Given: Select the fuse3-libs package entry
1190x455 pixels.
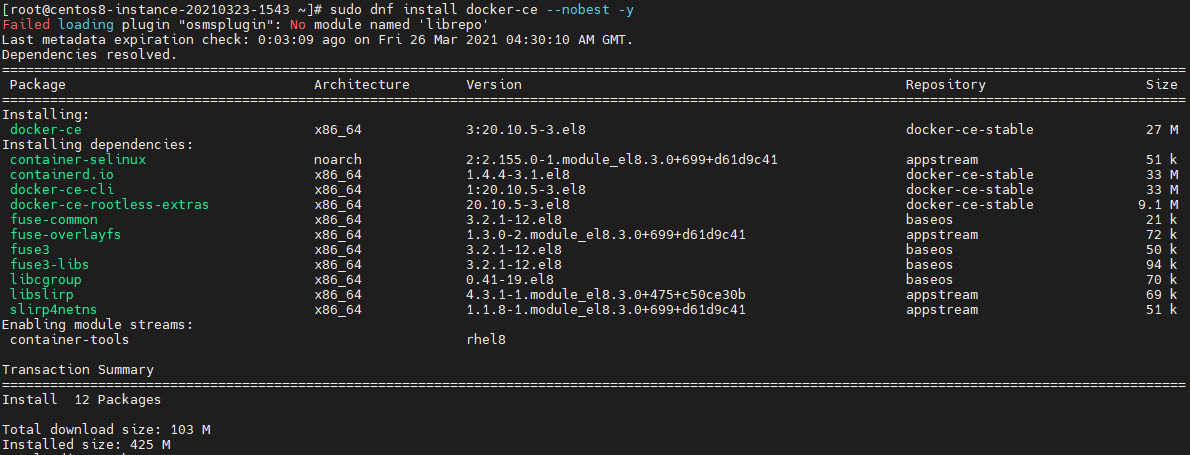Looking at the screenshot, I should tap(49, 265).
